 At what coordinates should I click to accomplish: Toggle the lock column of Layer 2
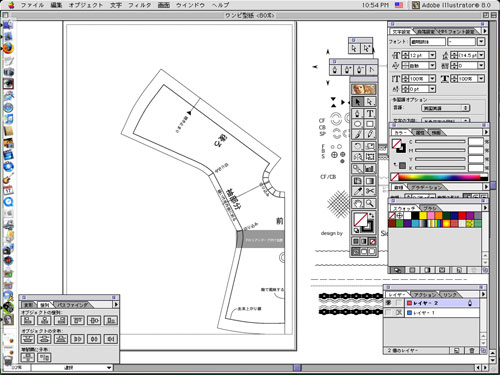399,303
